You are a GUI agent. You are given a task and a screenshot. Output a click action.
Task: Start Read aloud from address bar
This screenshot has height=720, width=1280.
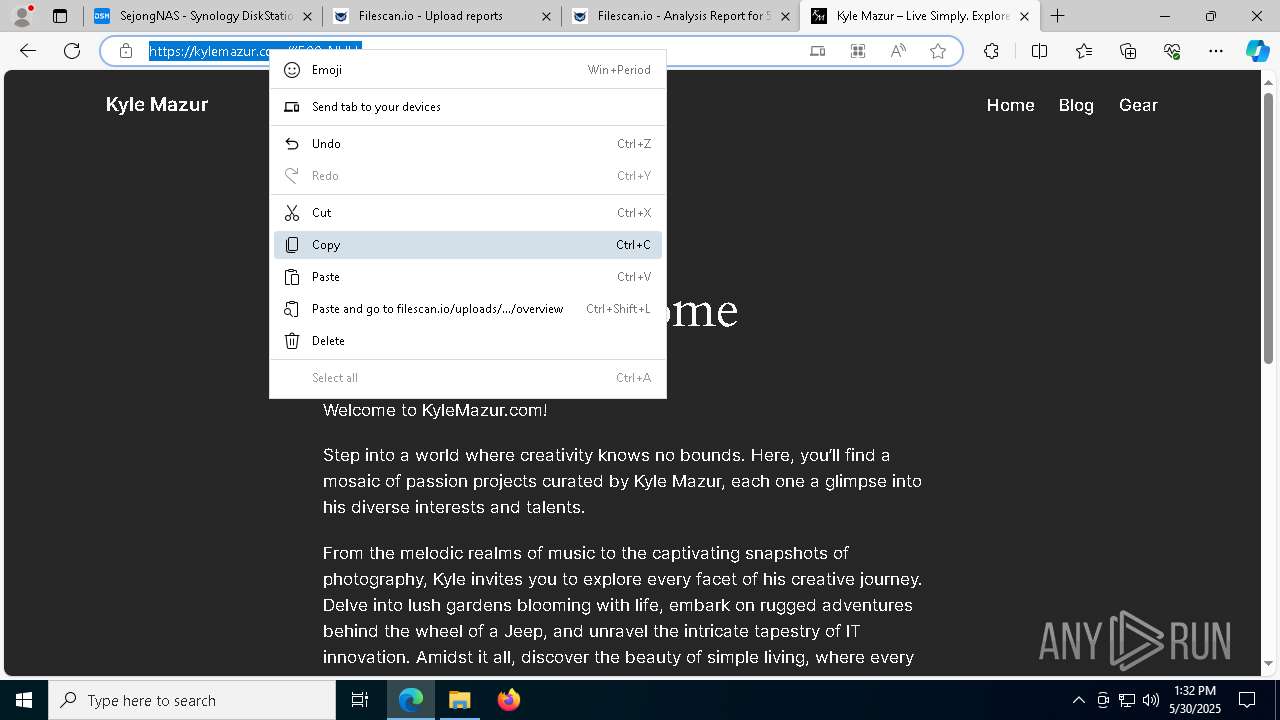898,51
